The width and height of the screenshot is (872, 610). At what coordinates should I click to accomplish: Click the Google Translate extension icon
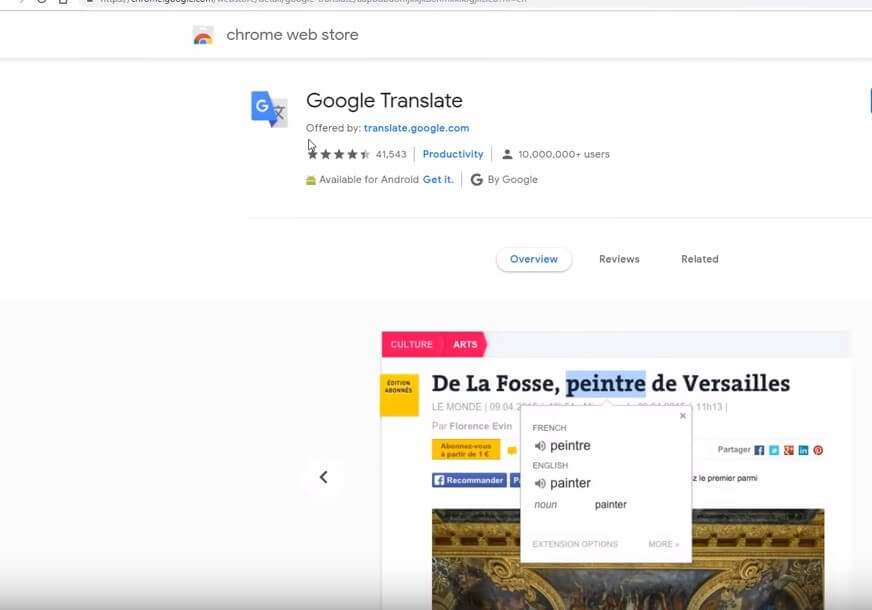[x=269, y=109]
